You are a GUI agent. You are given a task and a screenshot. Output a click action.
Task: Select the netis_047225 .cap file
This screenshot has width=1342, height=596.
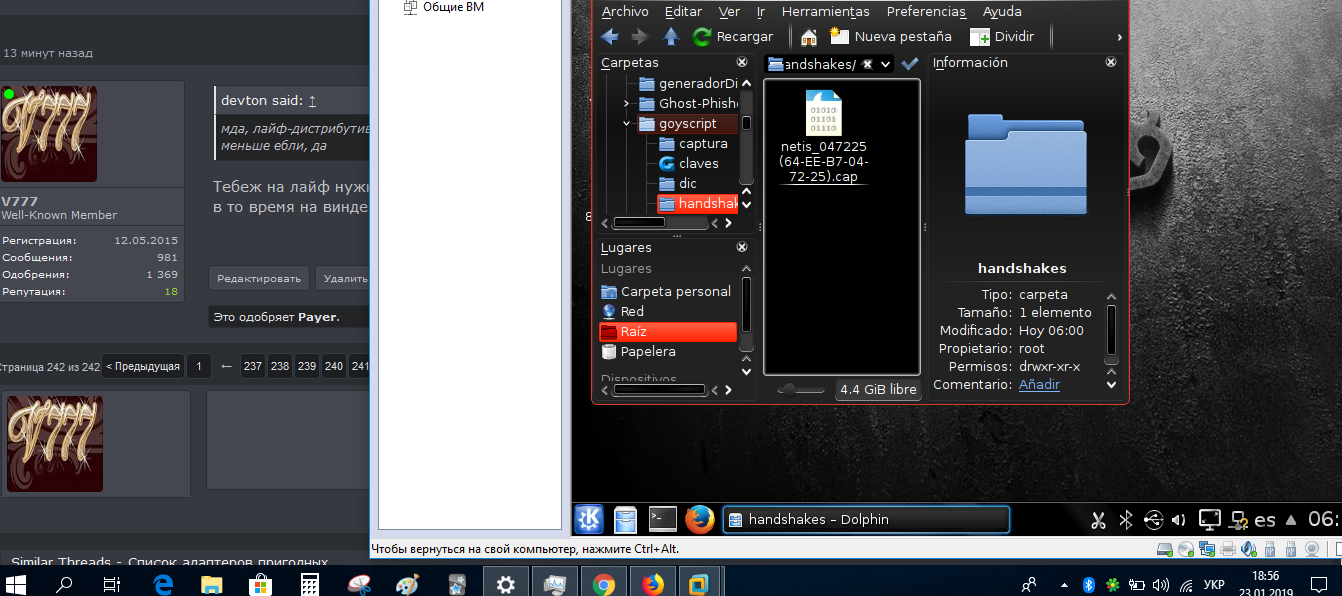[825, 137]
